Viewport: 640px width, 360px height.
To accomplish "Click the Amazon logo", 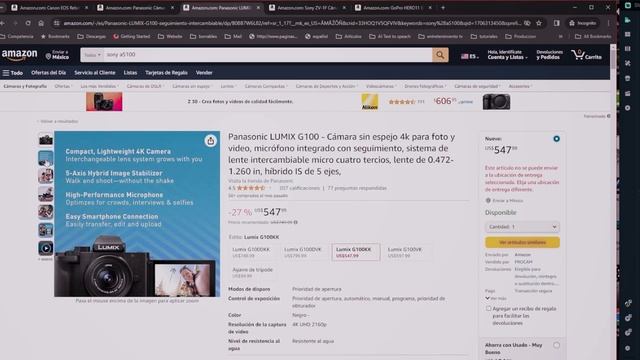I will click(x=19, y=55).
